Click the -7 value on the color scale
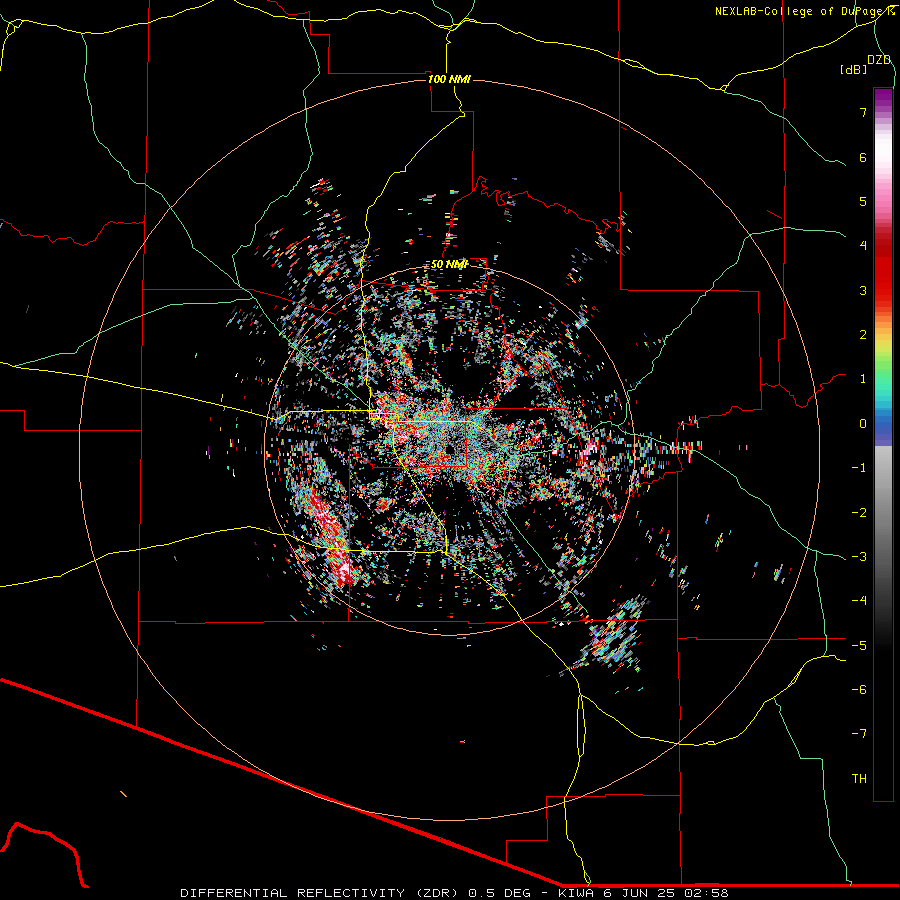Screen dimensions: 900x900 [x=859, y=734]
